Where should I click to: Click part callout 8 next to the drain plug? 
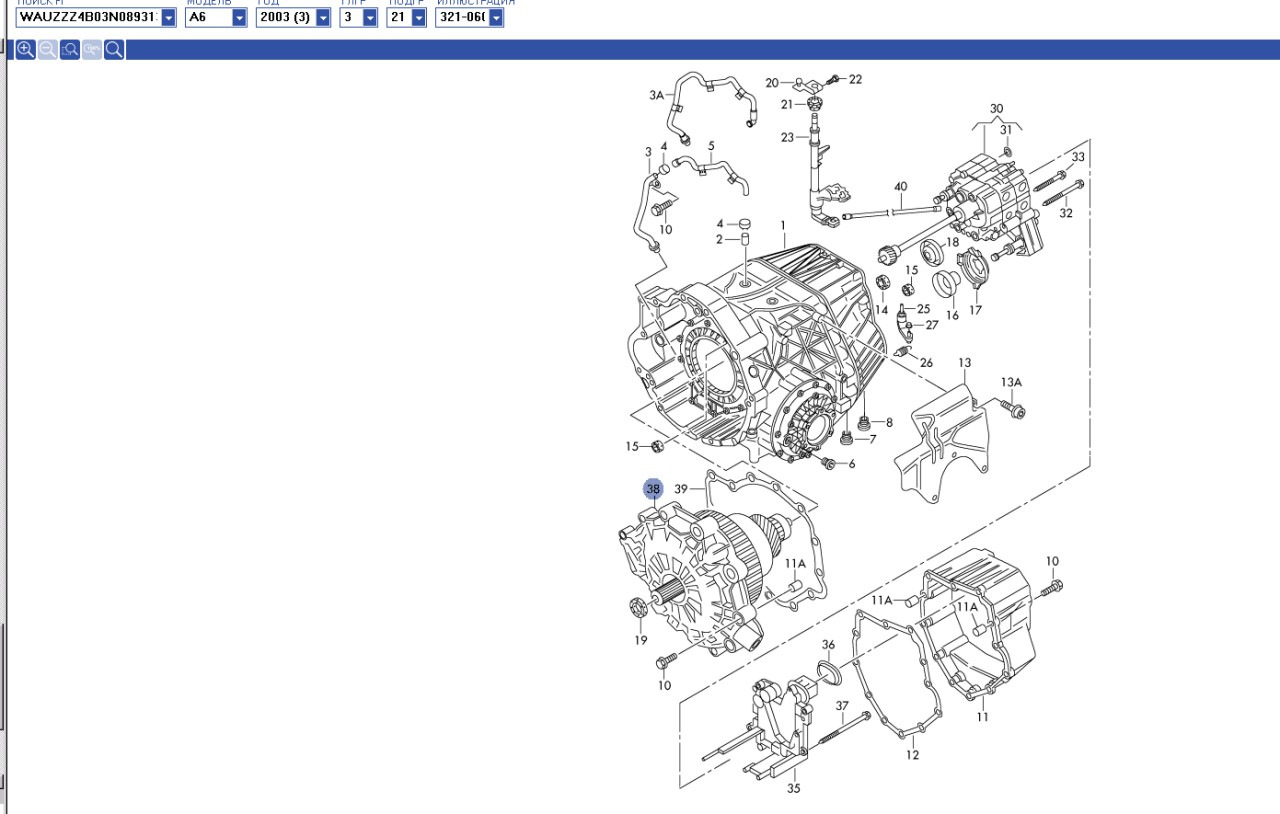(x=889, y=423)
